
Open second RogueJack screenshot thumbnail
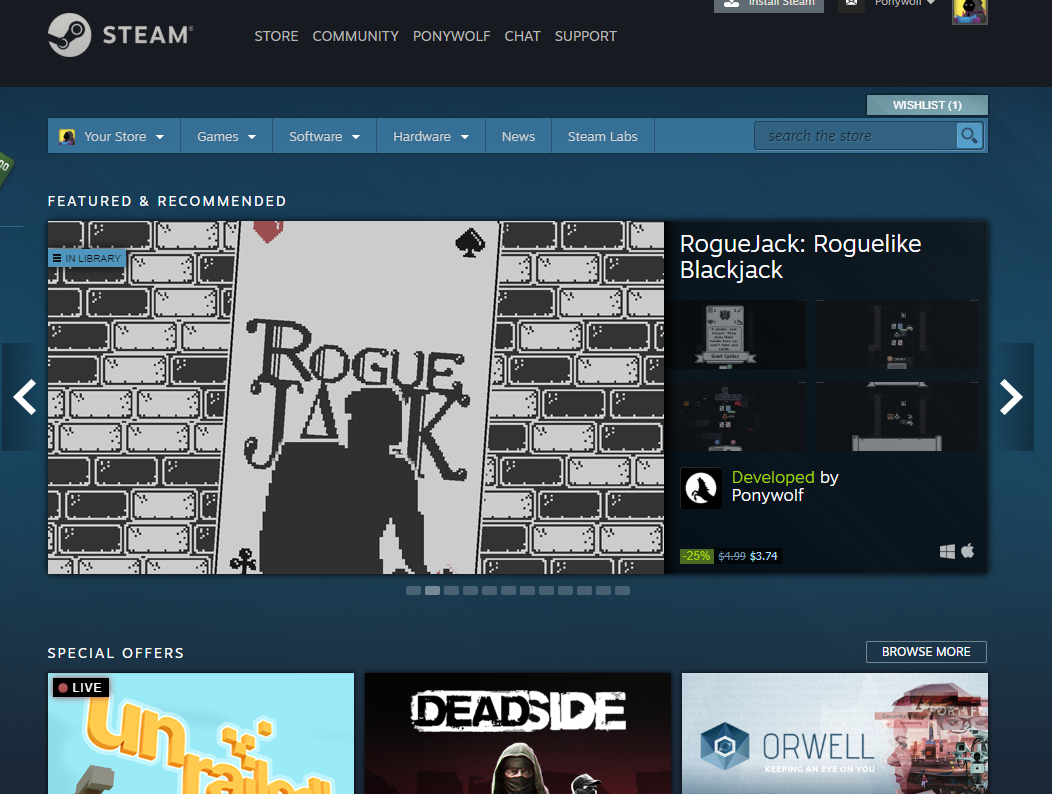[x=897, y=334]
